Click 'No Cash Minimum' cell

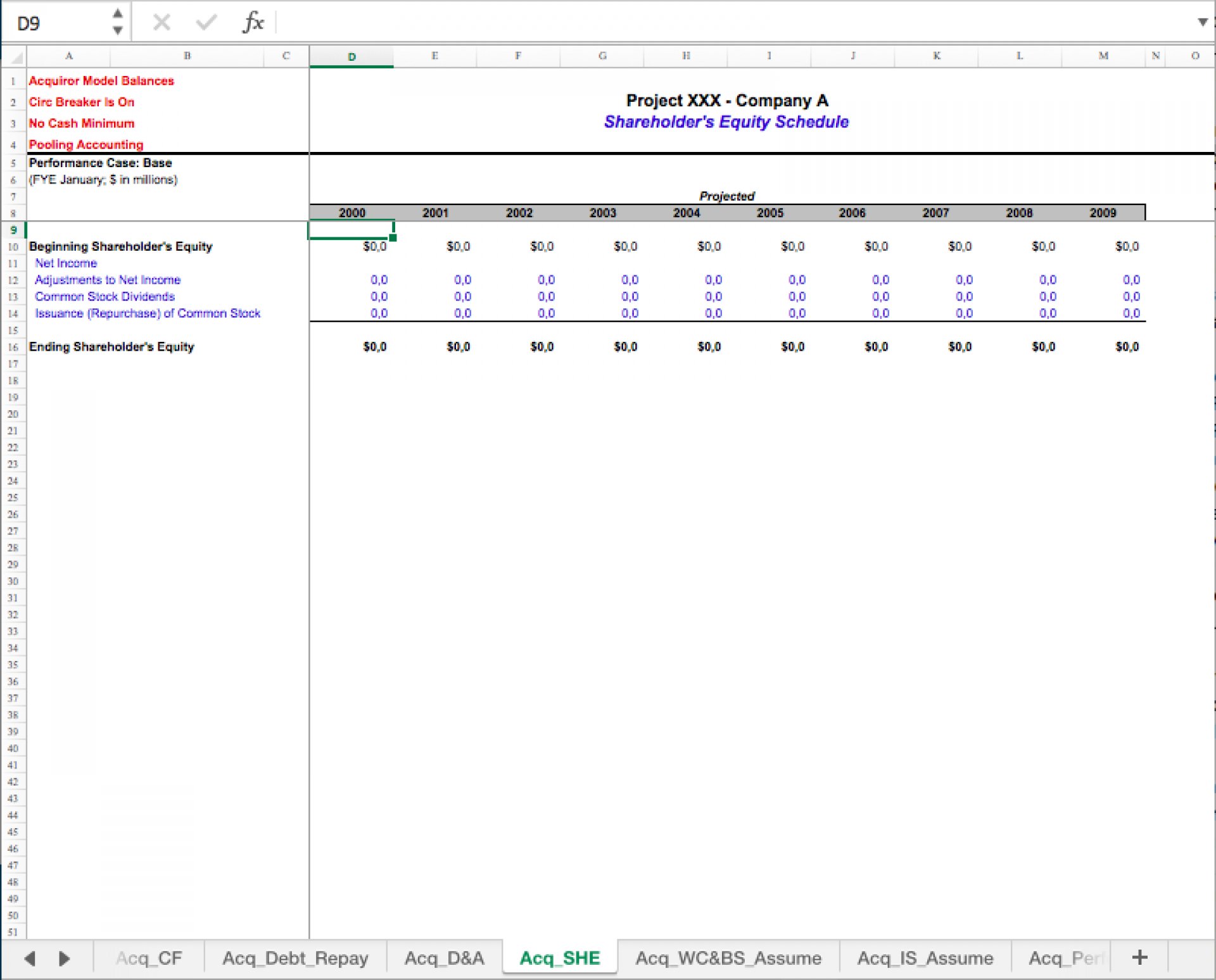pos(82,123)
